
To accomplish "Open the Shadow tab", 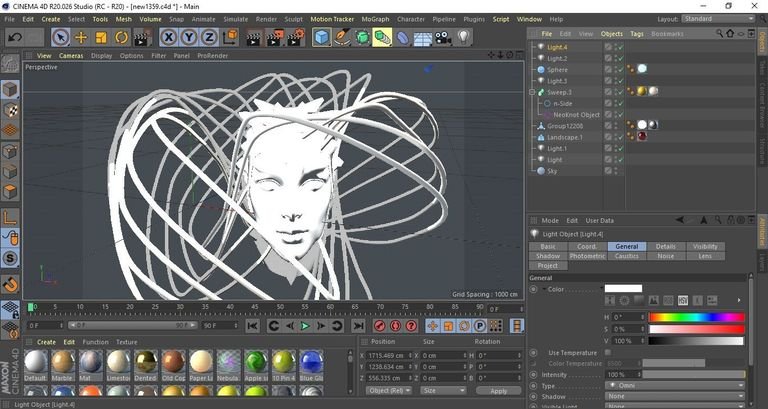I will [548, 256].
